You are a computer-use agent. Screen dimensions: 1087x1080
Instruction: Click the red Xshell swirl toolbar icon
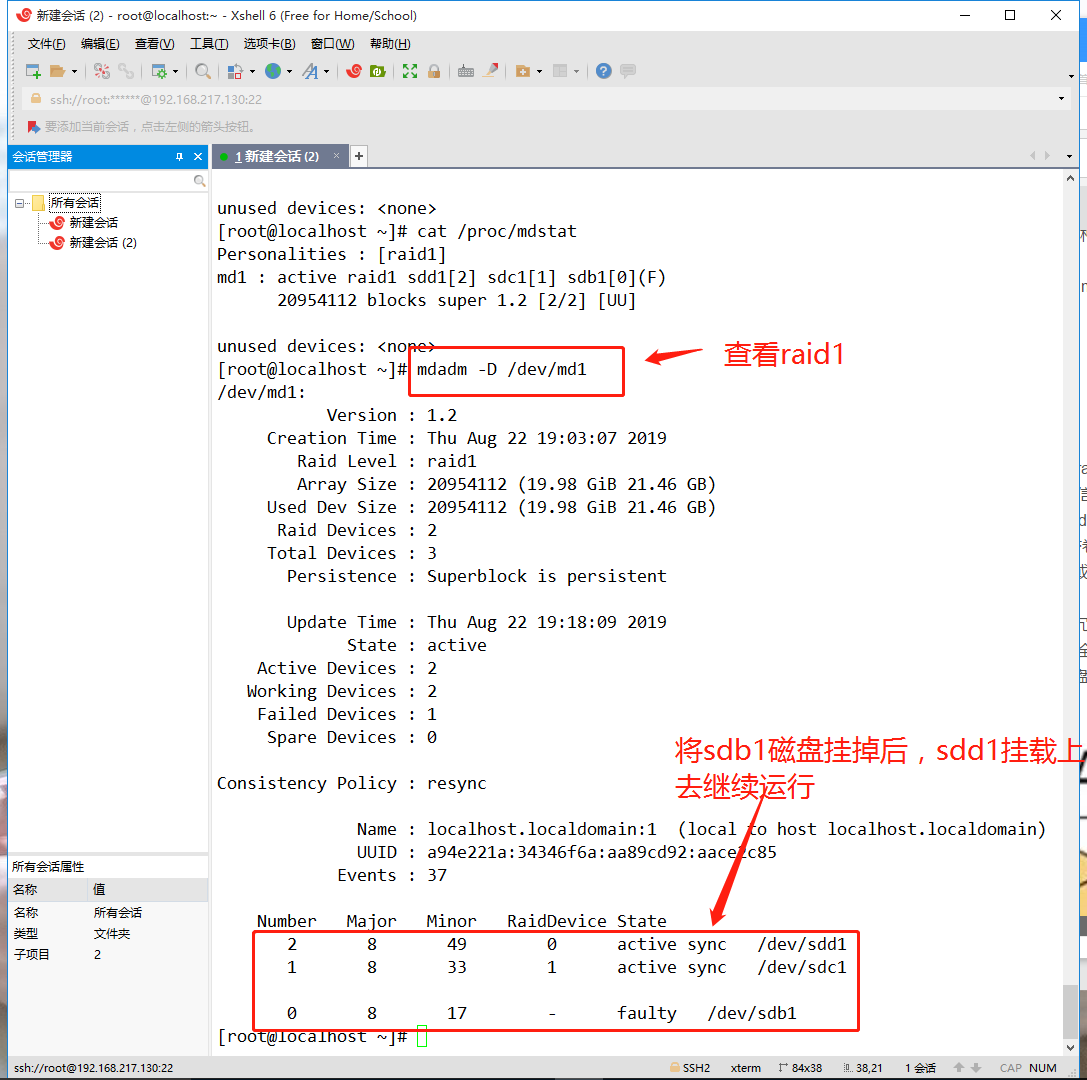click(354, 71)
